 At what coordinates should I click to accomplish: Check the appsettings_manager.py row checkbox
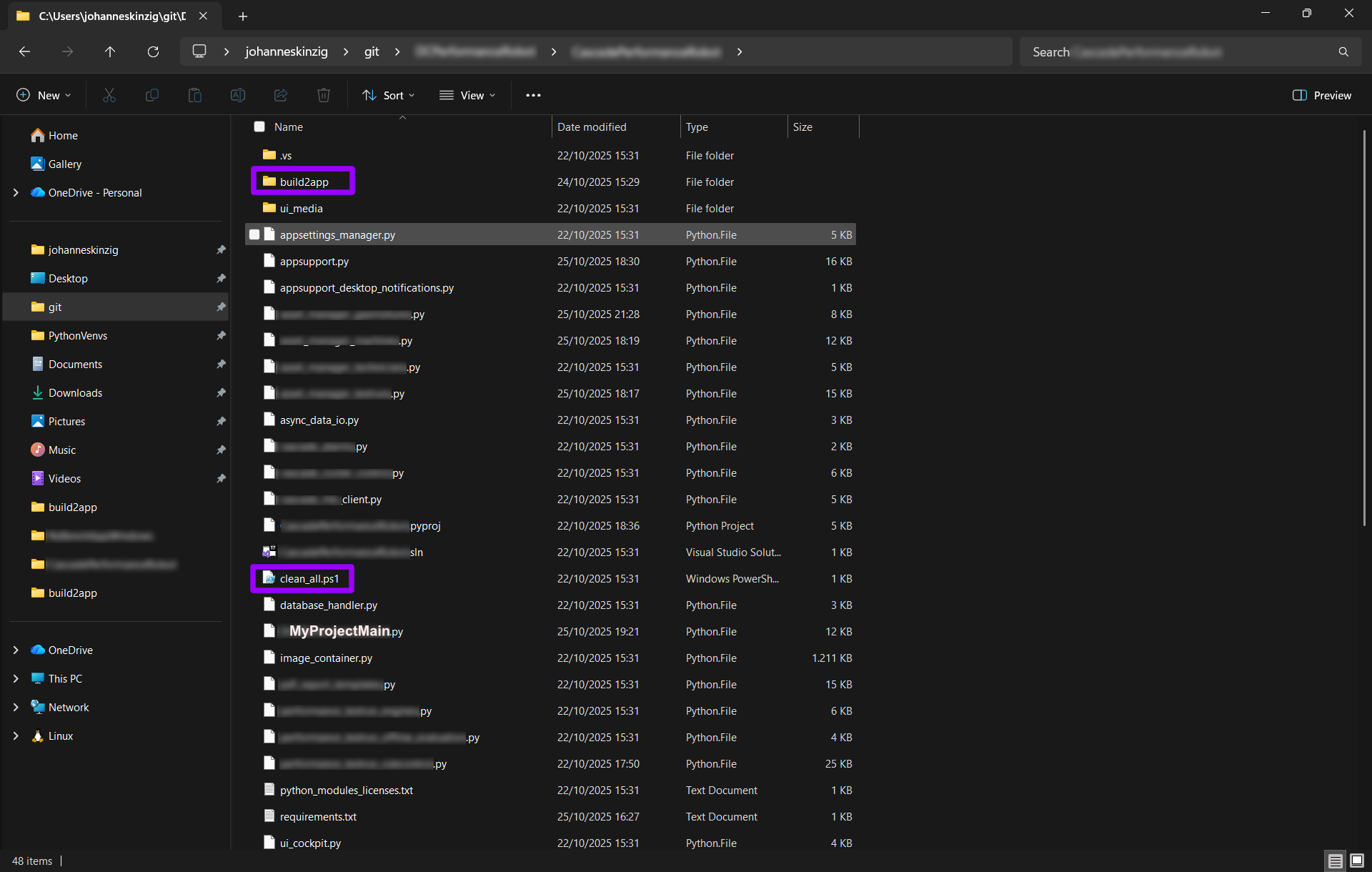[x=254, y=234]
